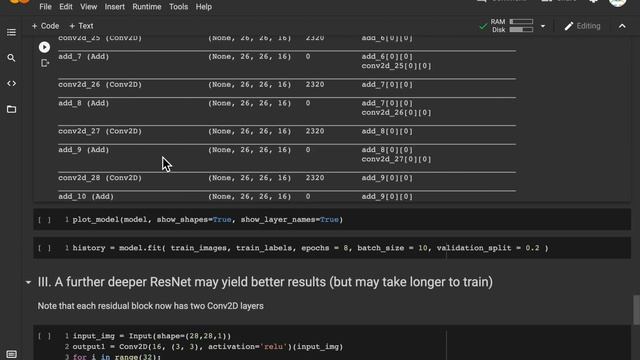The width and height of the screenshot is (640, 360).
Task: Click the input_img code line
Action: pyautogui.click(x=152, y=336)
